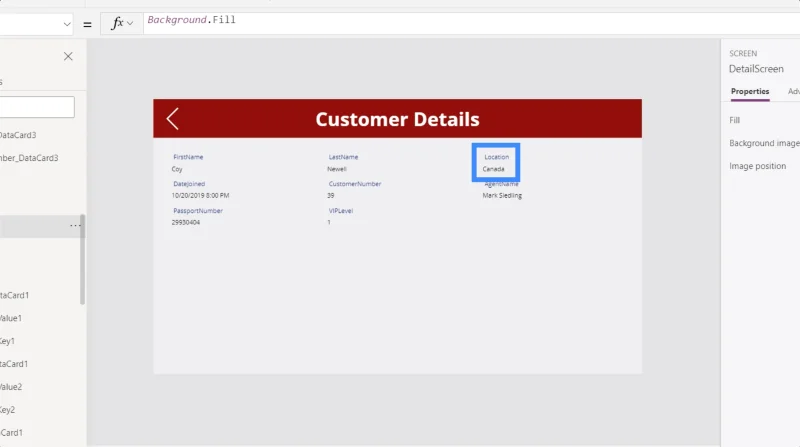Select the LastName field label
This screenshot has height=447, width=800.
[x=343, y=157]
